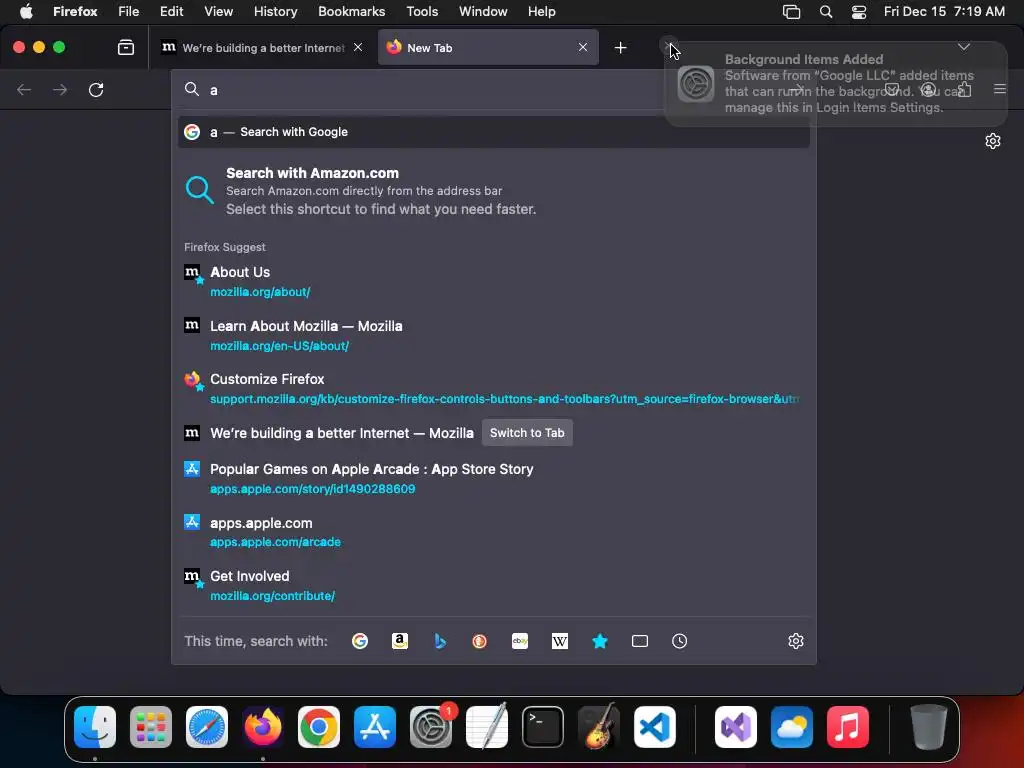Screen dimensions: 1024x768
Task: Go back one page
Action: click(x=24, y=89)
